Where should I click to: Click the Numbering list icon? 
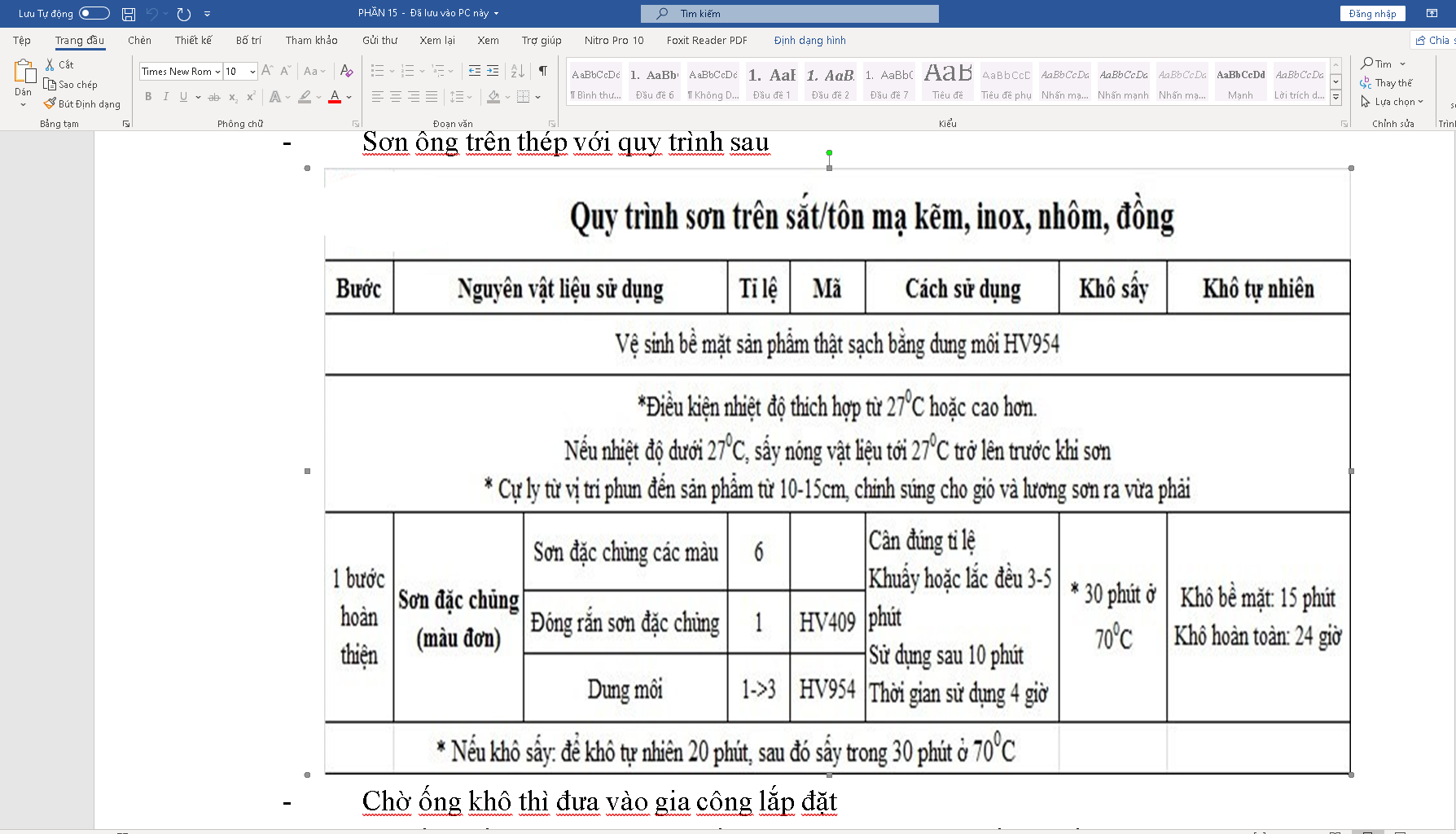(x=408, y=71)
